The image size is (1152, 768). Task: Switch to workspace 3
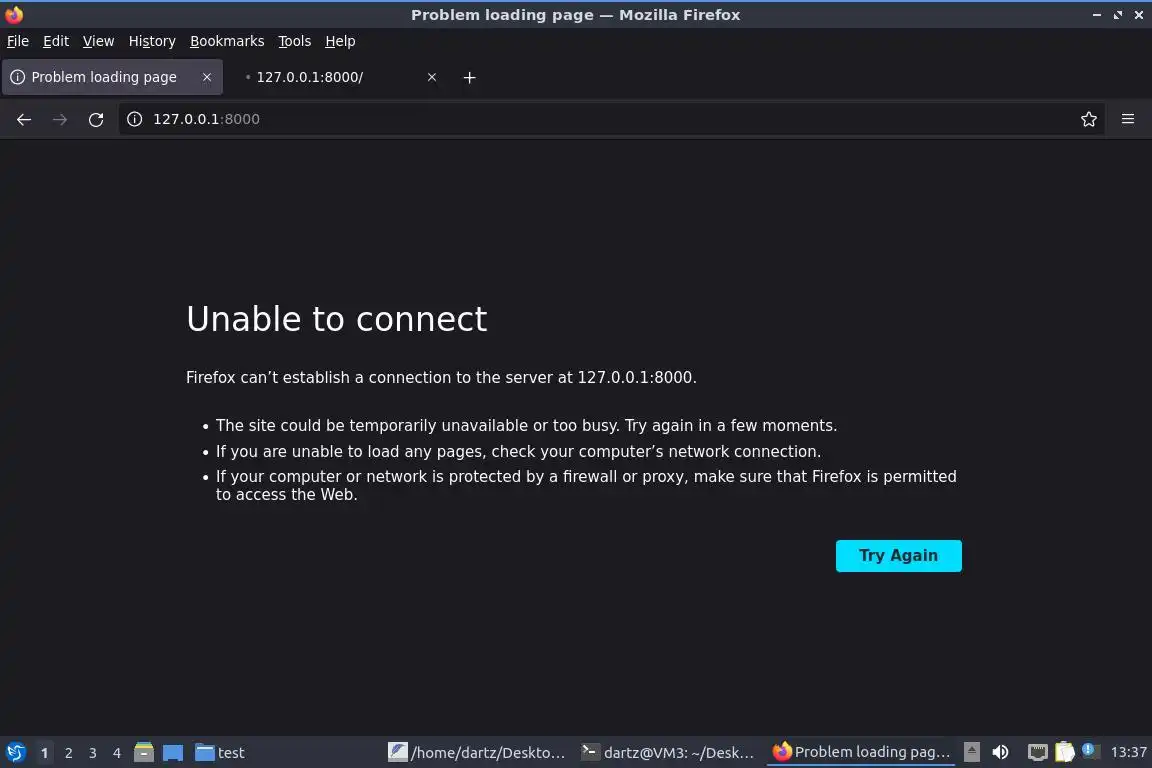[93, 753]
